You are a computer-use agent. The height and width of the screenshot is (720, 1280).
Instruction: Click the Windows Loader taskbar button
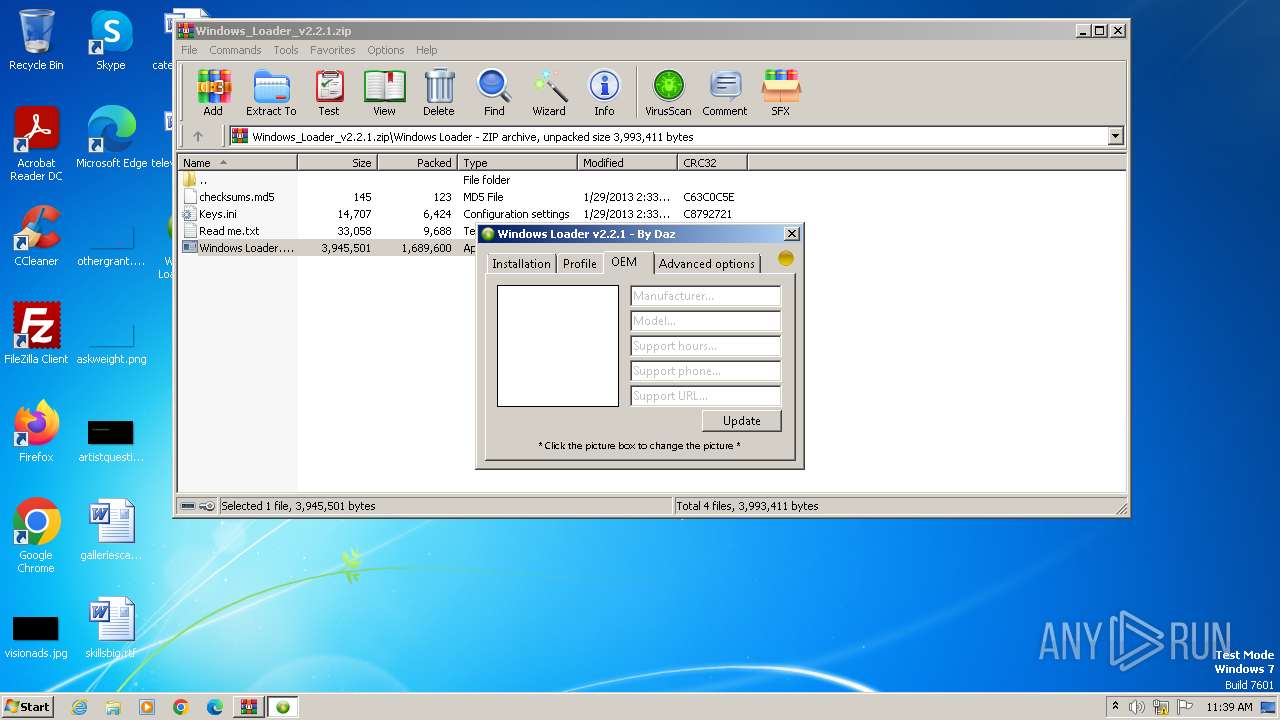pos(283,707)
